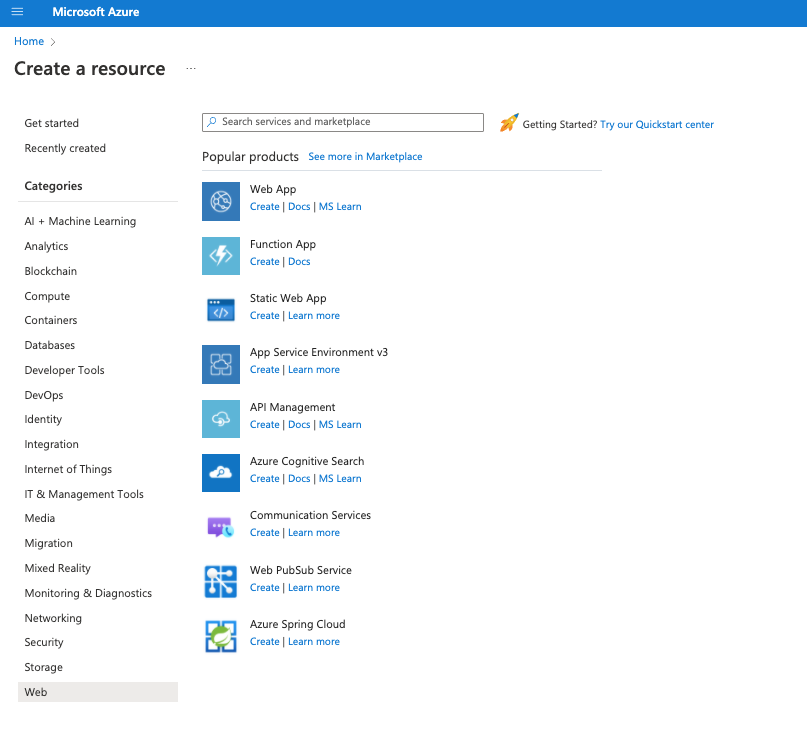
Task: Click the API Management cloud icon
Action: [x=221, y=419]
